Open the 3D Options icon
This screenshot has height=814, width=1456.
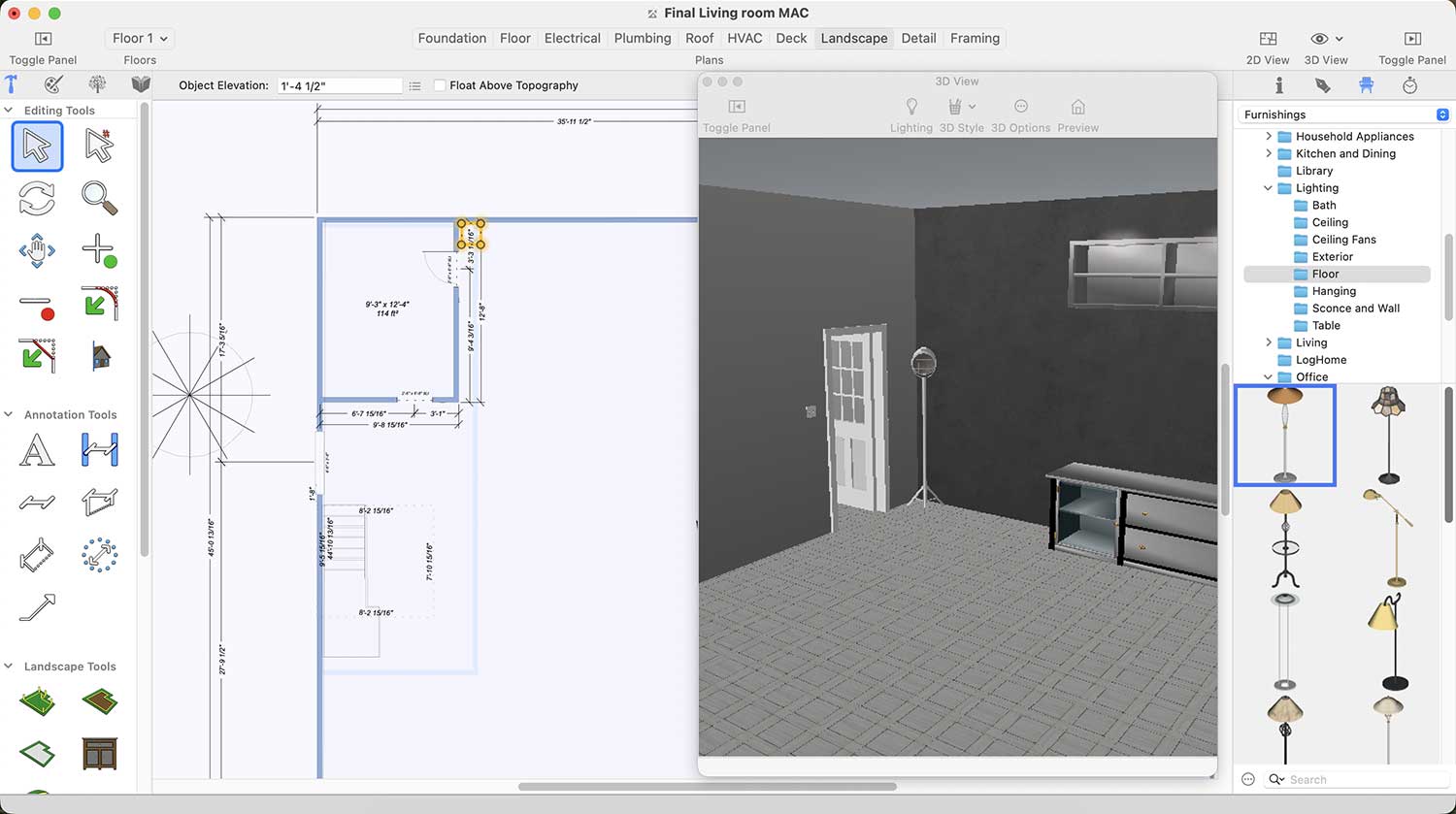coord(1020,107)
